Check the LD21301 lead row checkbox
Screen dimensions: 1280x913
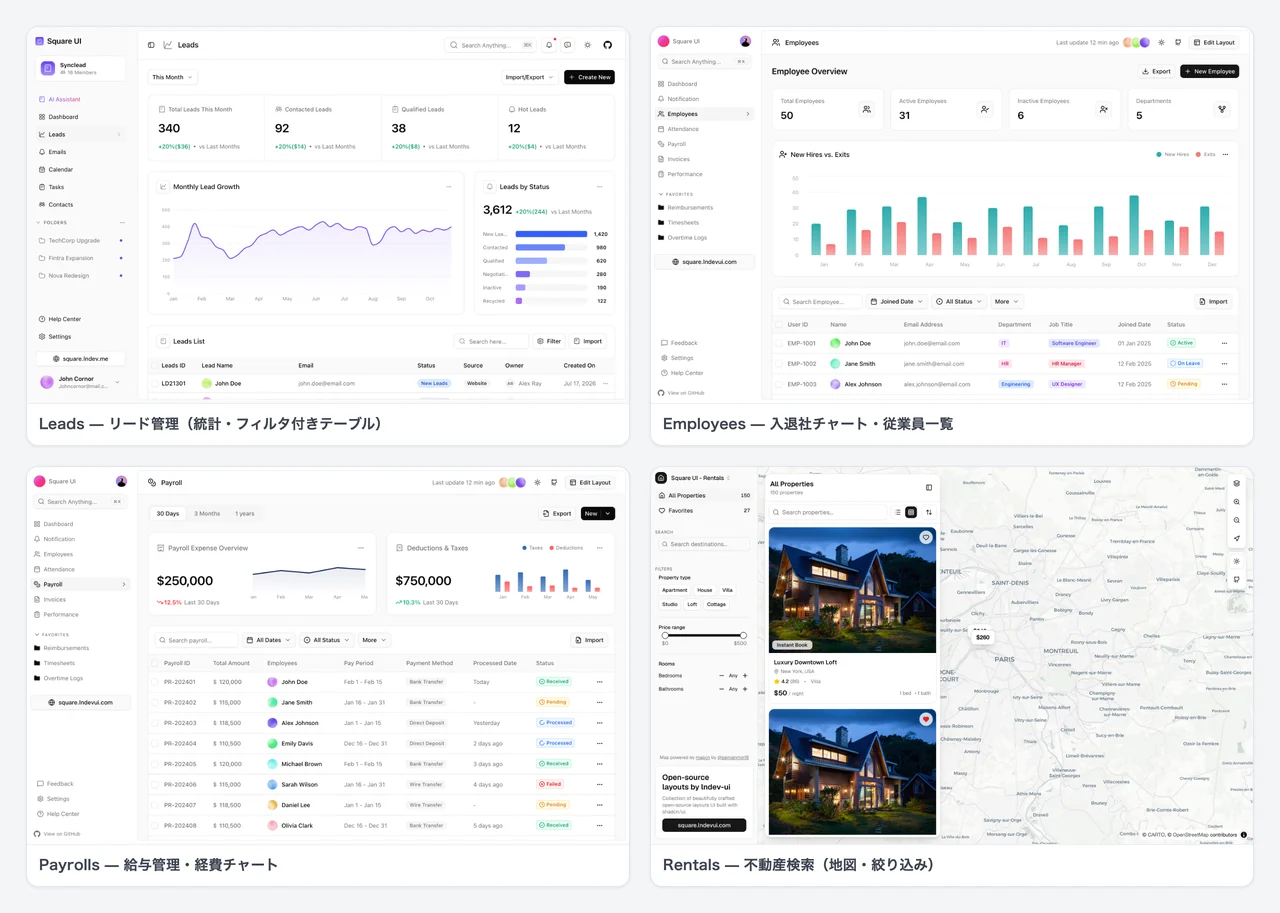coord(154,383)
